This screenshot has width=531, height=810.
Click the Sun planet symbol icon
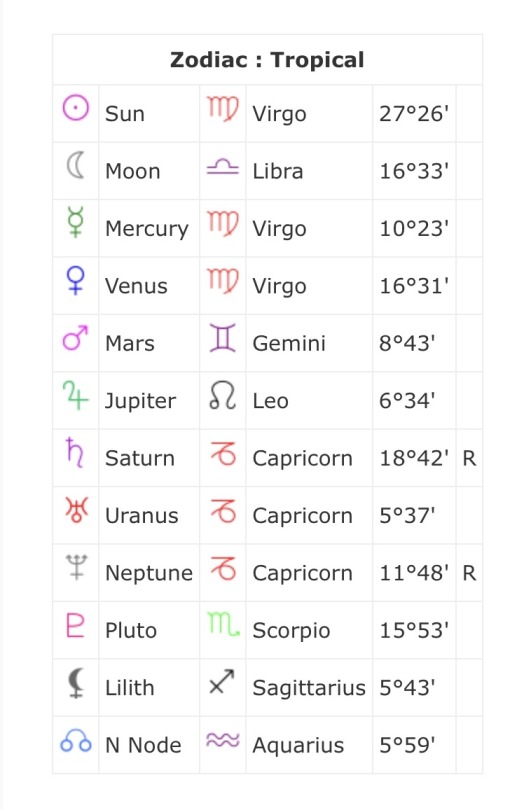click(76, 108)
